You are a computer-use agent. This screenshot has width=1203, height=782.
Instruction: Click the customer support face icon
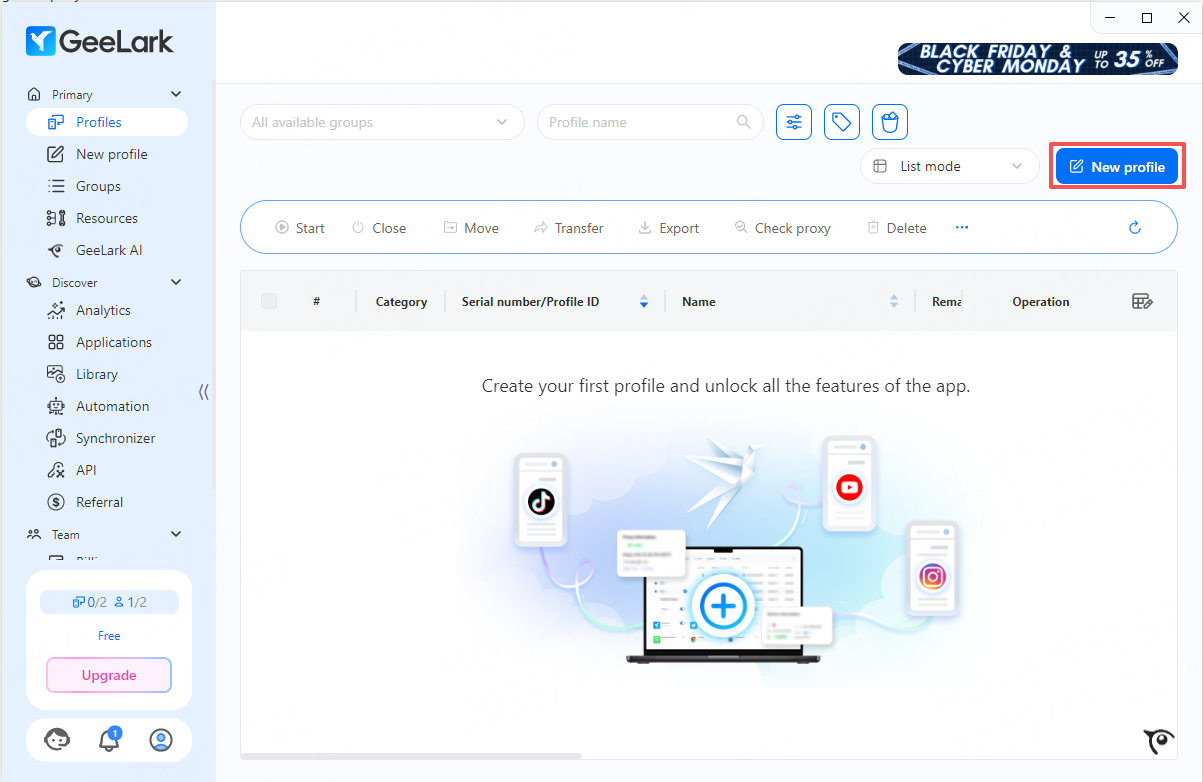pos(58,740)
